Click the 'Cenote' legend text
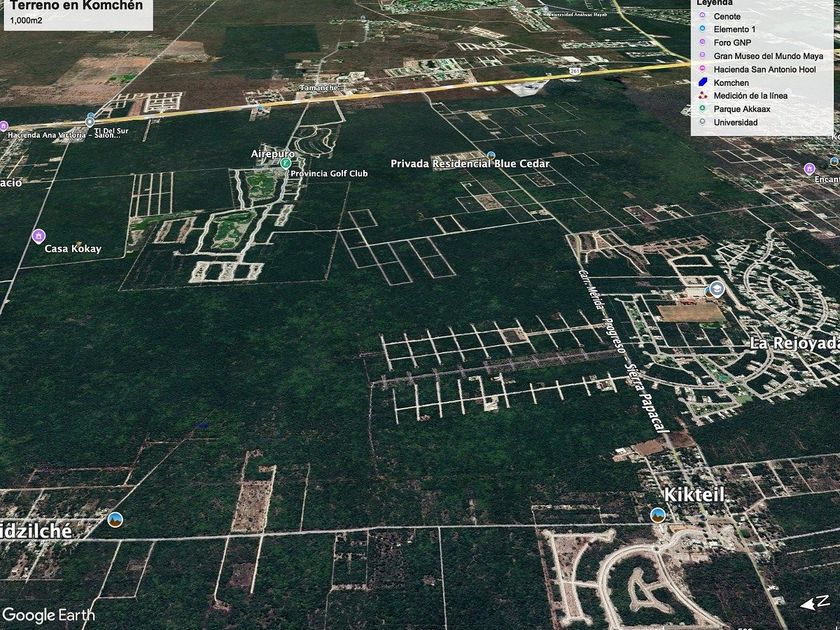840x630 pixels. click(x=726, y=16)
